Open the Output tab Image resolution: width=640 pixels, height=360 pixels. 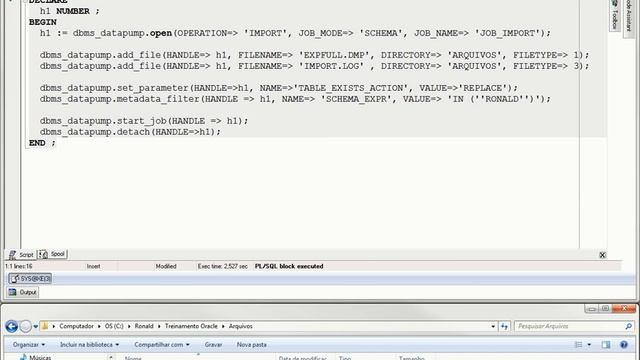pos(23,292)
